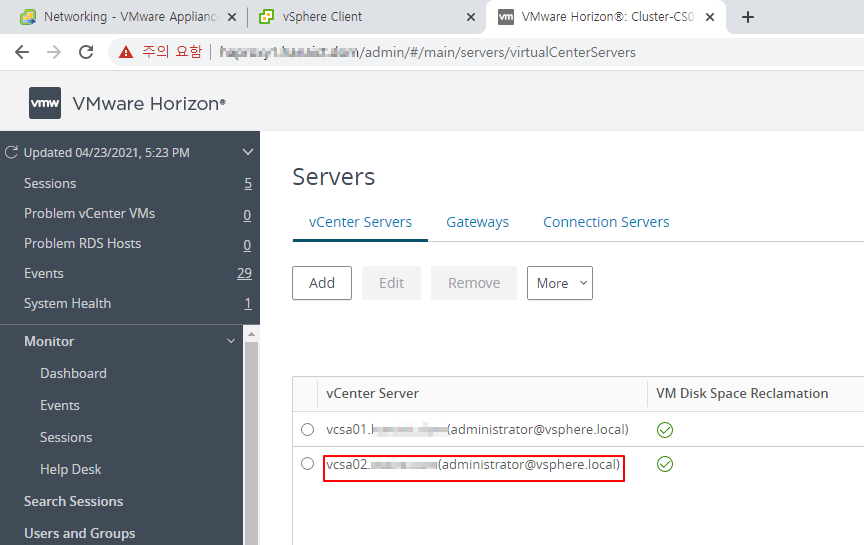Click the VM Disk Space Reclamation column header
The height and width of the screenshot is (545, 864).
pyautogui.click(x=742, y=393)
